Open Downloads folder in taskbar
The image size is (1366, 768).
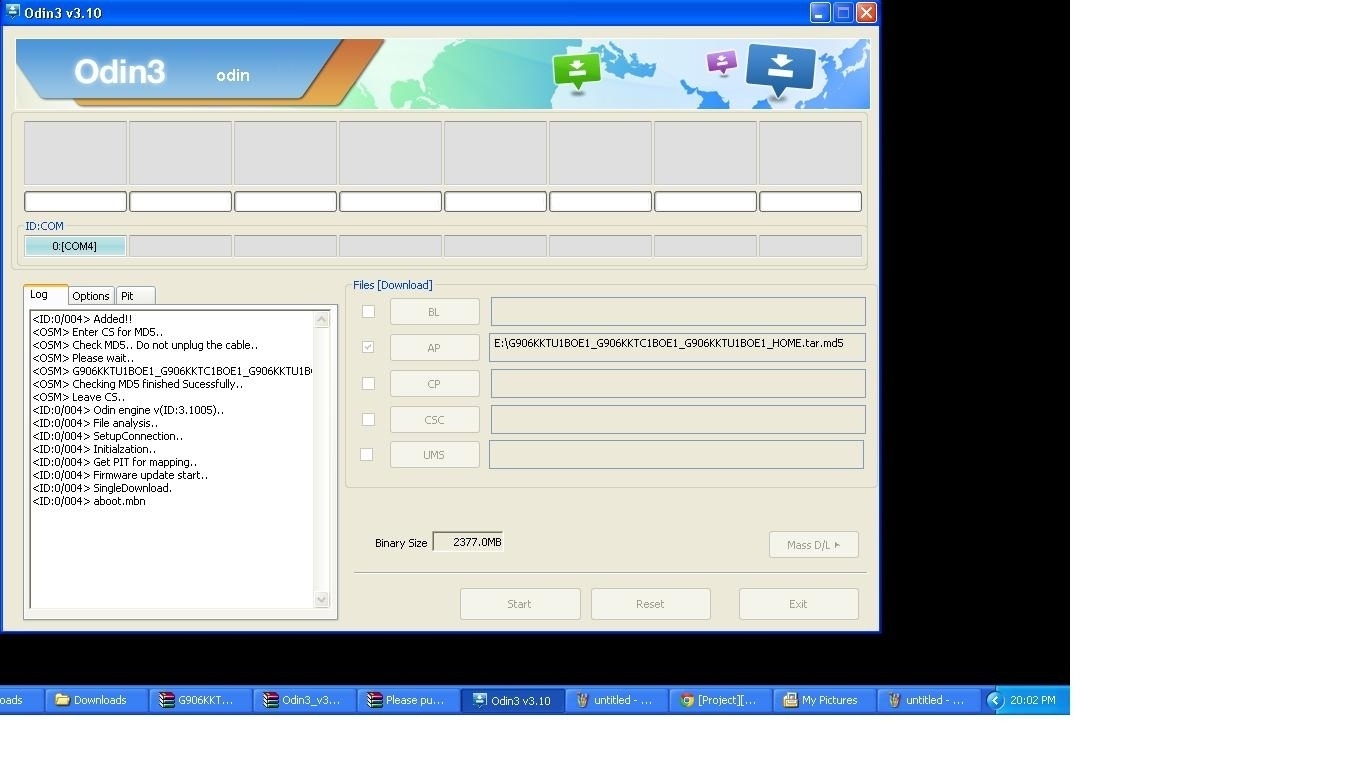pyautogui.click(x=96, y=700)
